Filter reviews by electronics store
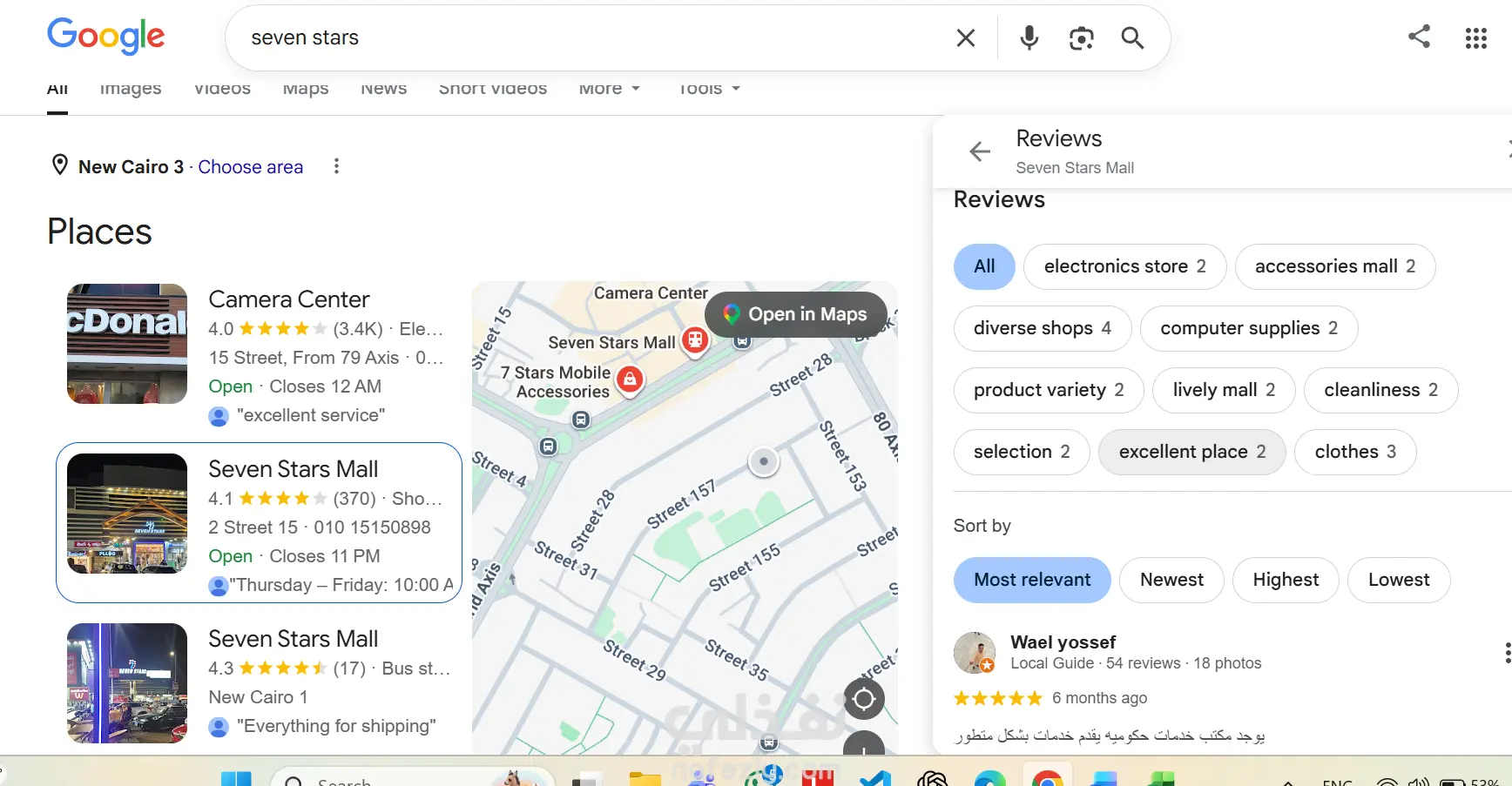The width and height of the screenshot is (1512, 786). pyautogui.click(x=1124, y=266)
